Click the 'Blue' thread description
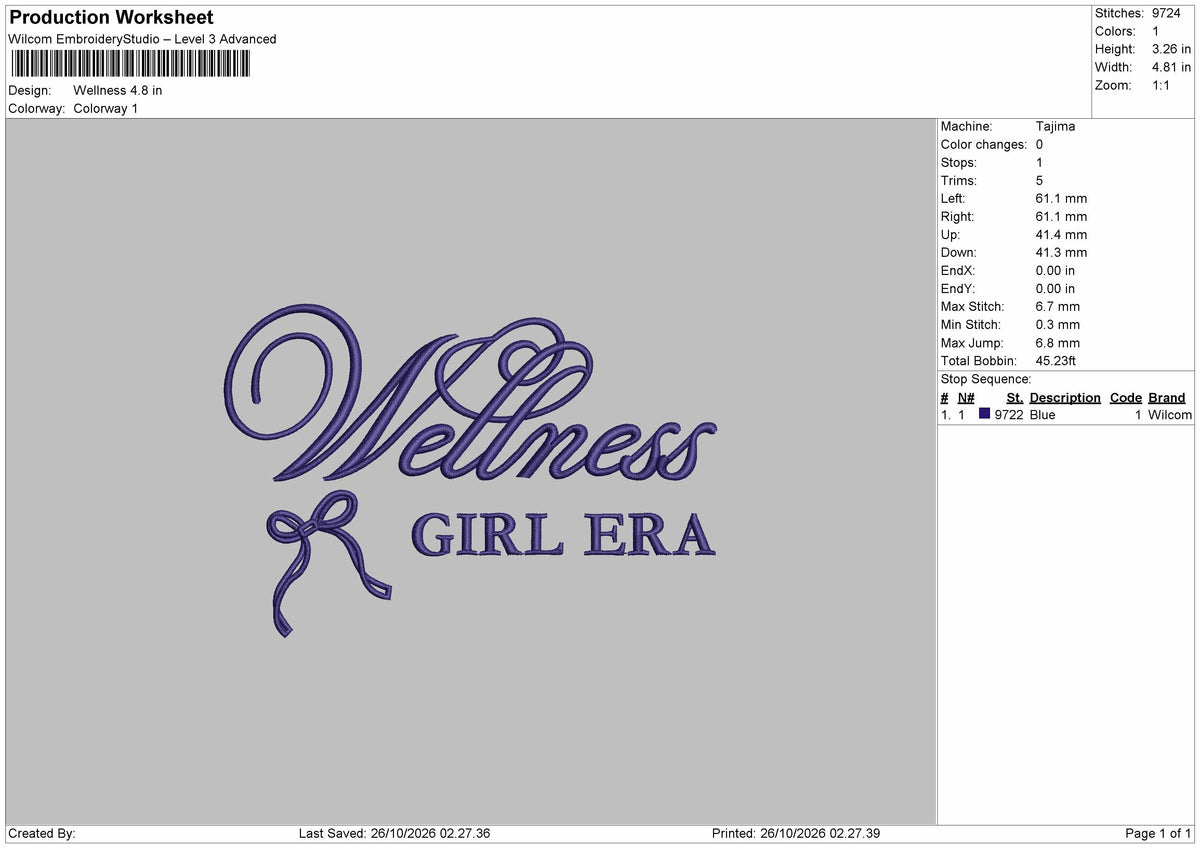Screen dimensions: 1200x848 coord(1042,414)
